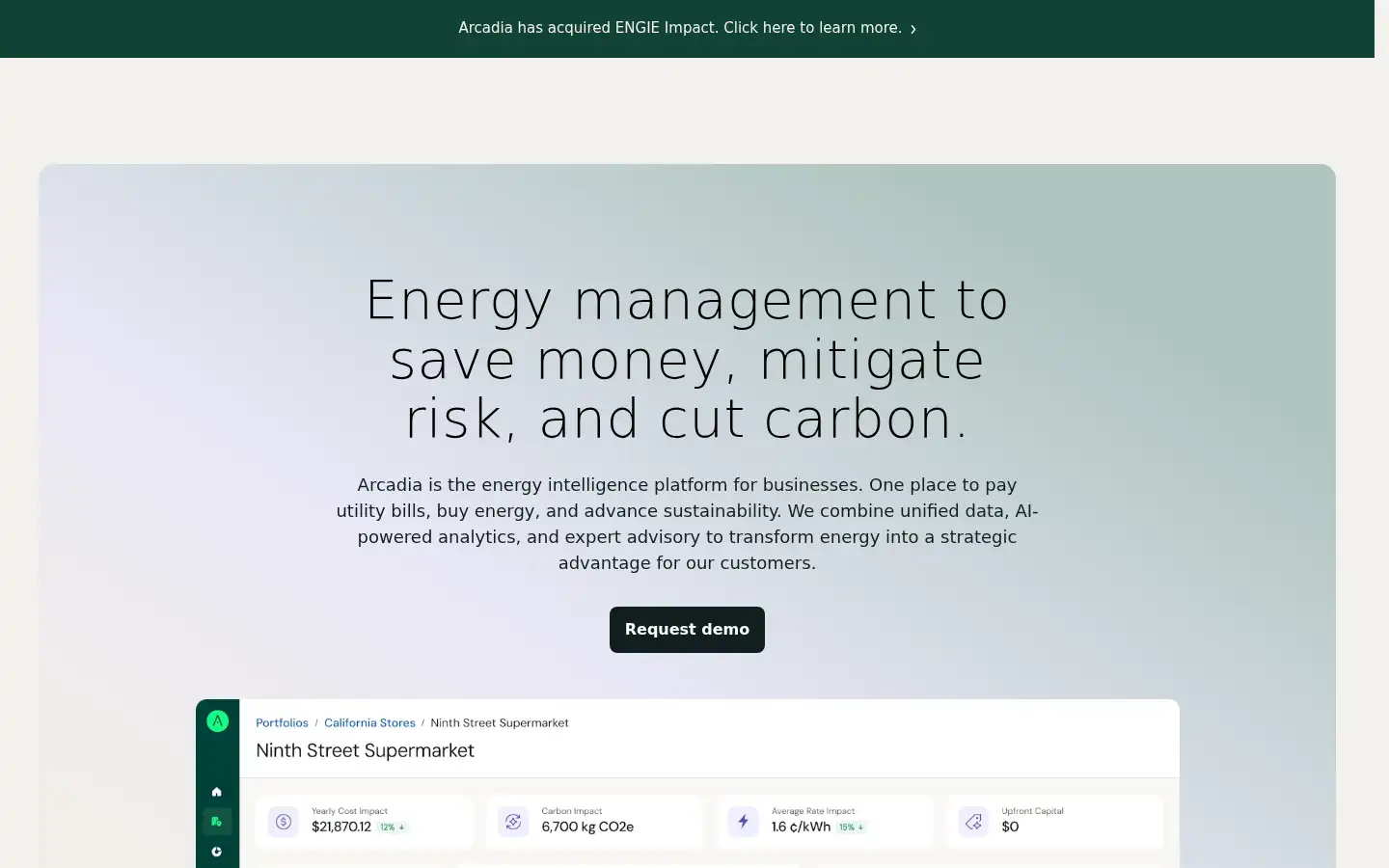Click the lightning bolt icon for Average Rate Impact
This screenshot has height=868, width=1389.
[743, 822]
